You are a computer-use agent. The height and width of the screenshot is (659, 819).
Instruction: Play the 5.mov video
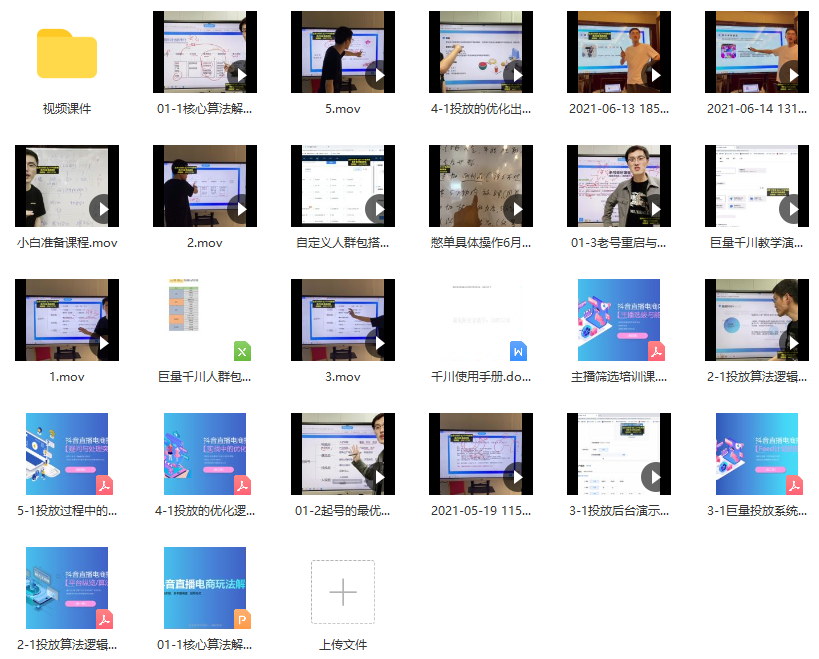click(343, 52)
